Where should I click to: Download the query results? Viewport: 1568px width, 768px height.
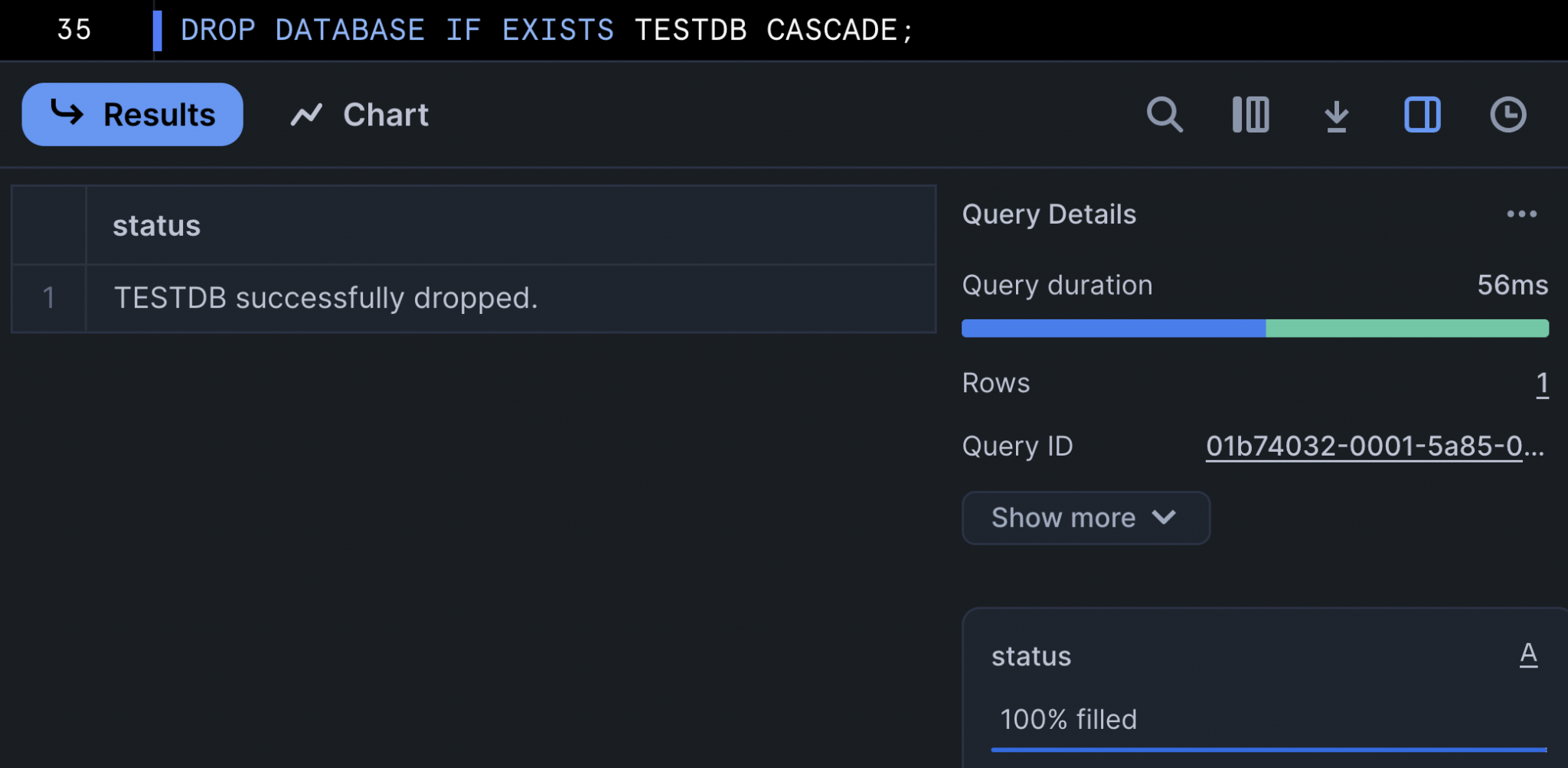(1337, 116)
